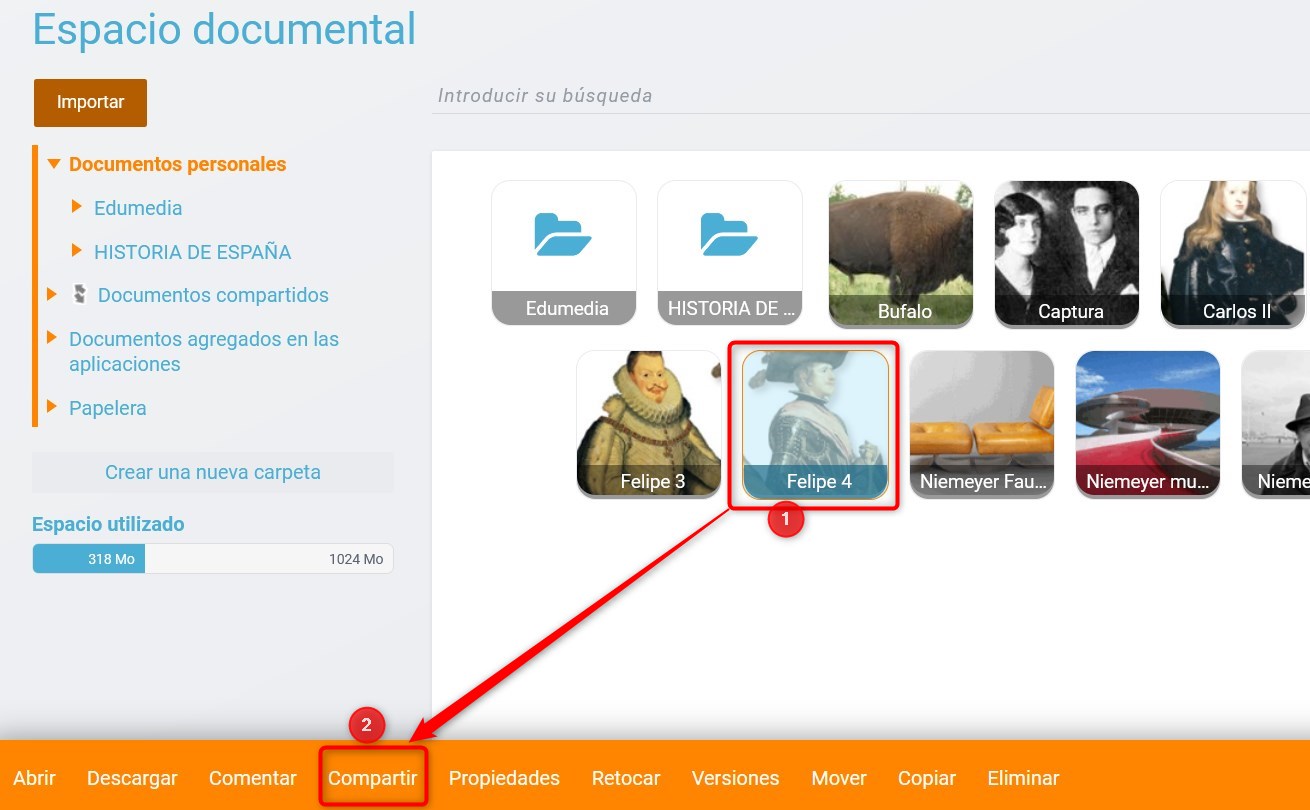Click Descargar in the action bar

pyautogui.click(x=132, y=778)
